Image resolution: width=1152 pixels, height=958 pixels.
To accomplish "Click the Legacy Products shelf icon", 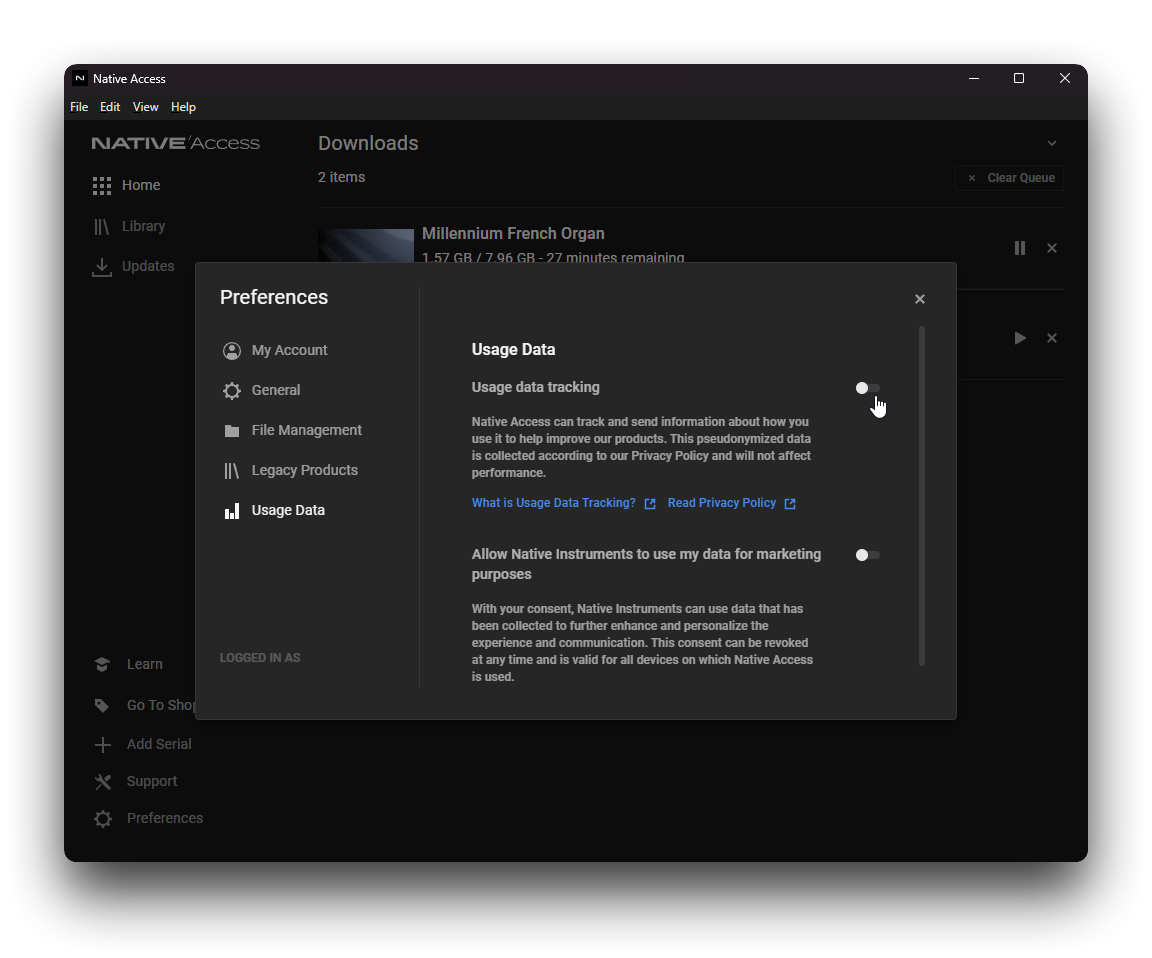I will 232,471.
